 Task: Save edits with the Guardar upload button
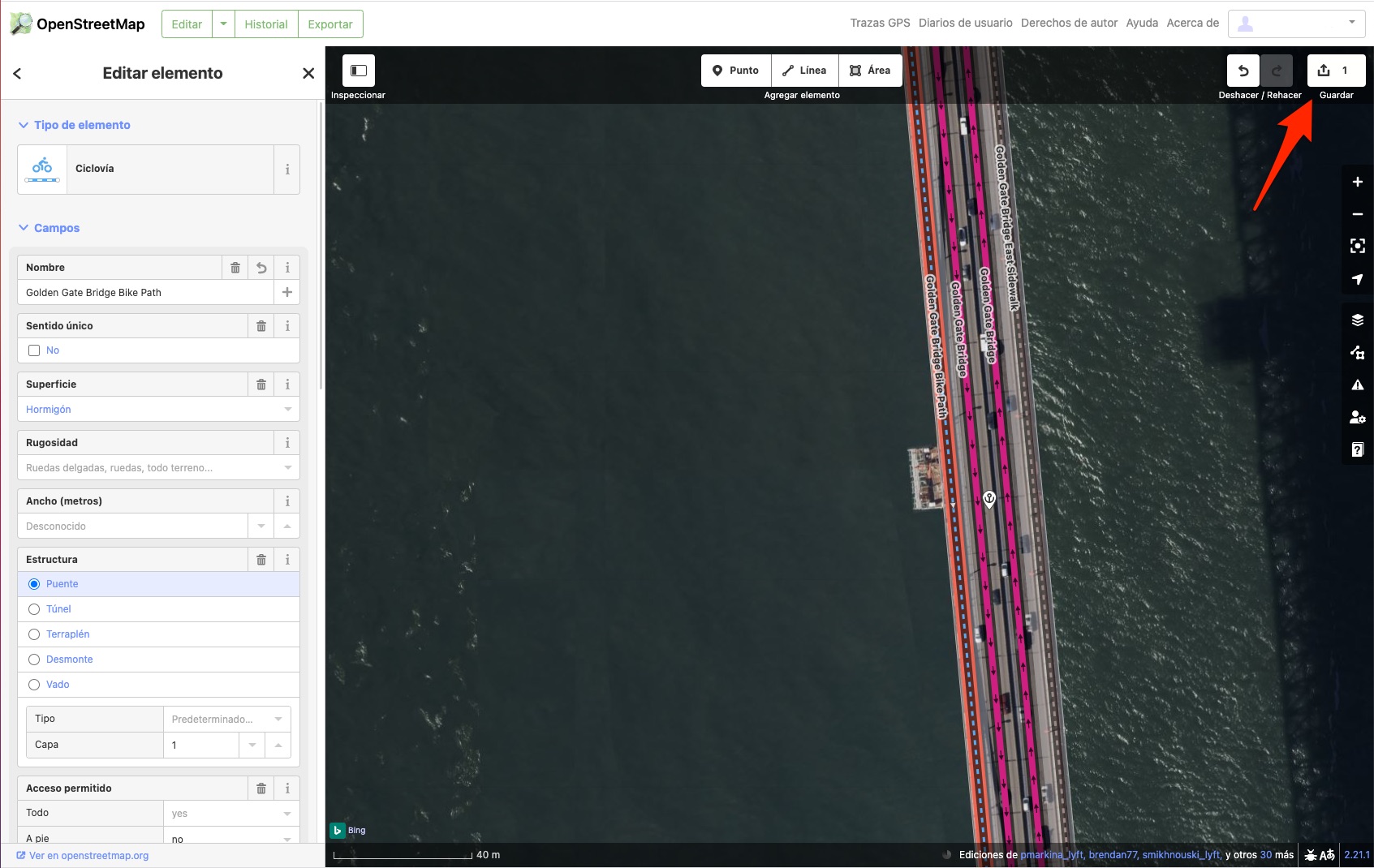[x=1336, y=71]
